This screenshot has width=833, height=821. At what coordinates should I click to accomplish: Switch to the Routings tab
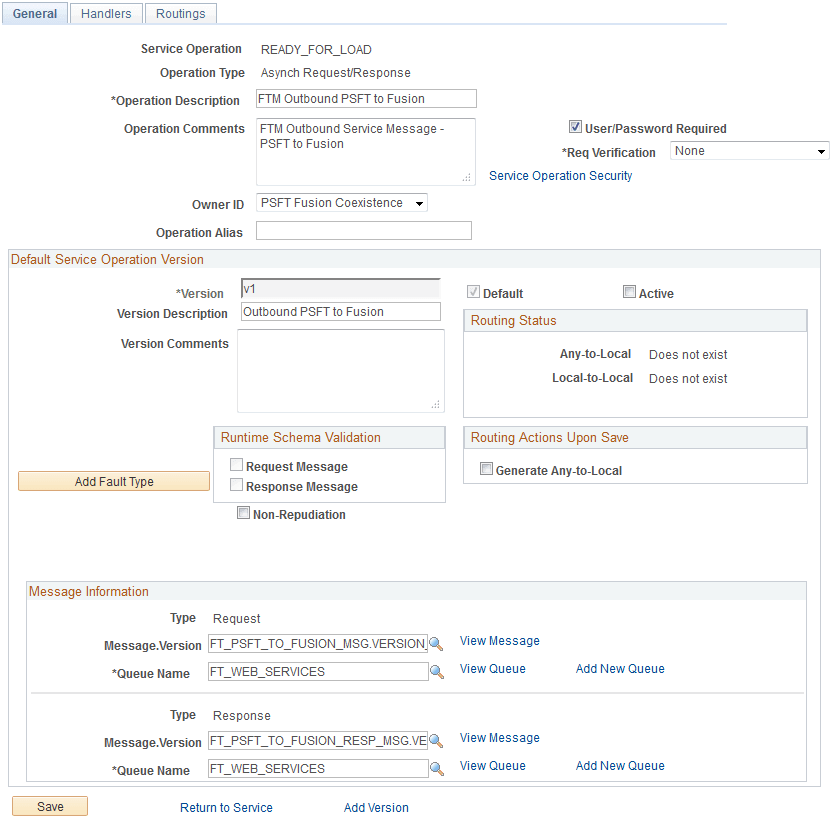(180, 13)
